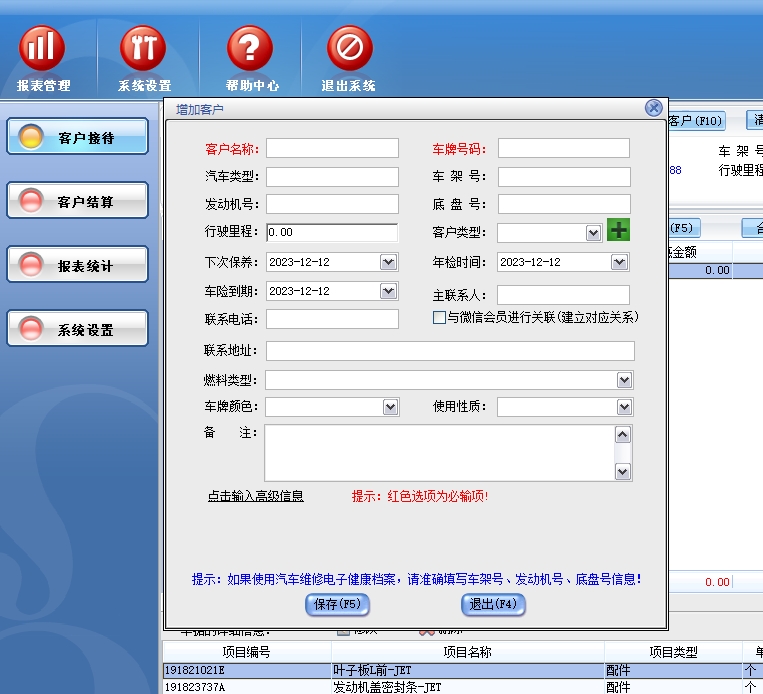Image resolution: width=763 pixels, height=694 pixels.
Task: Expand the 客户类型 dropdown
Action: (593, 233)
